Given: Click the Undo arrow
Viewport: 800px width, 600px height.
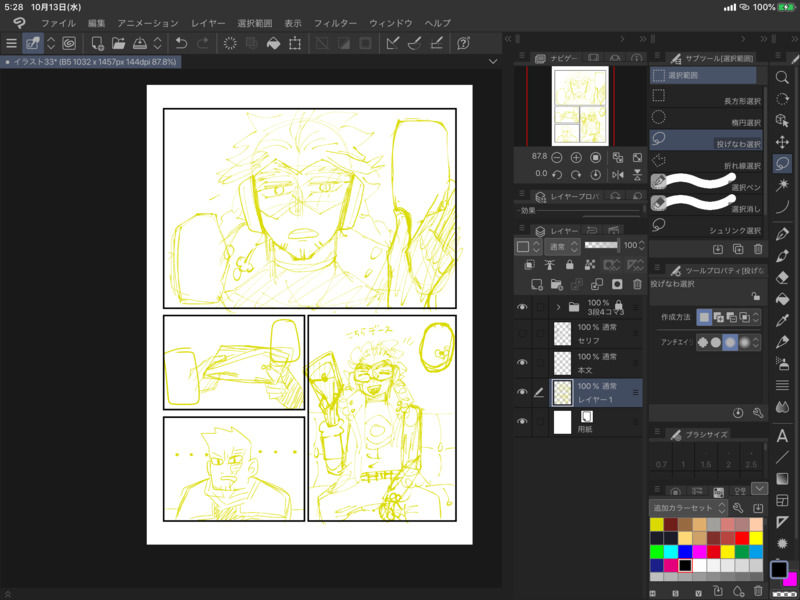Looking at the screenshot, I should coord(181,43).
